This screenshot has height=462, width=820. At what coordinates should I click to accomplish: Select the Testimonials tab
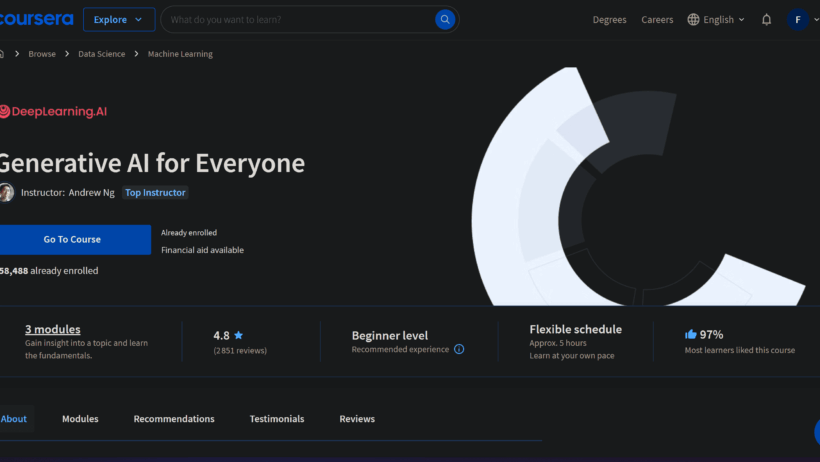pyautogui.click(x=277, y=419)
